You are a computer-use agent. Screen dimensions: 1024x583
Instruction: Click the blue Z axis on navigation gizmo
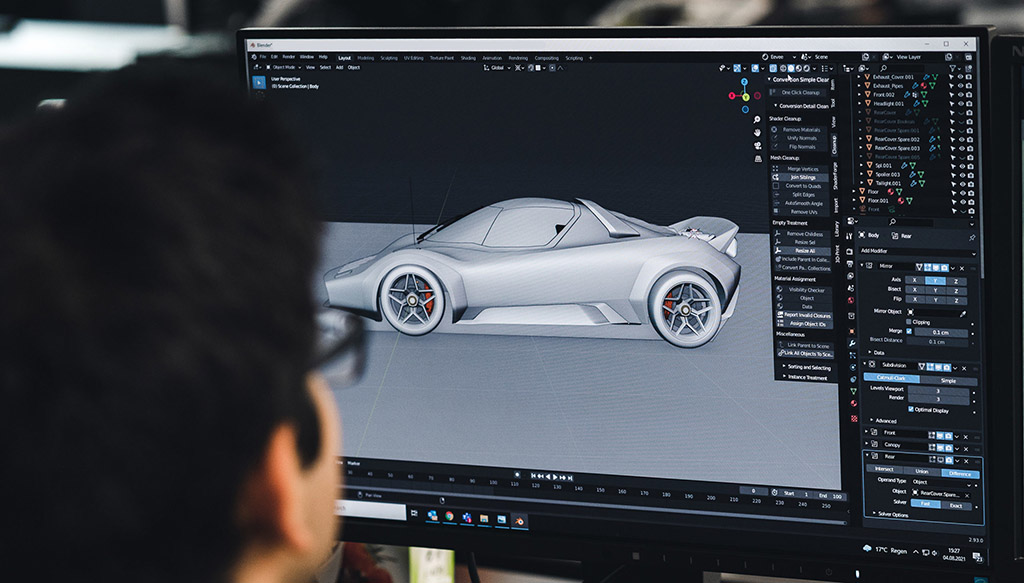click(x=744, y=82)
